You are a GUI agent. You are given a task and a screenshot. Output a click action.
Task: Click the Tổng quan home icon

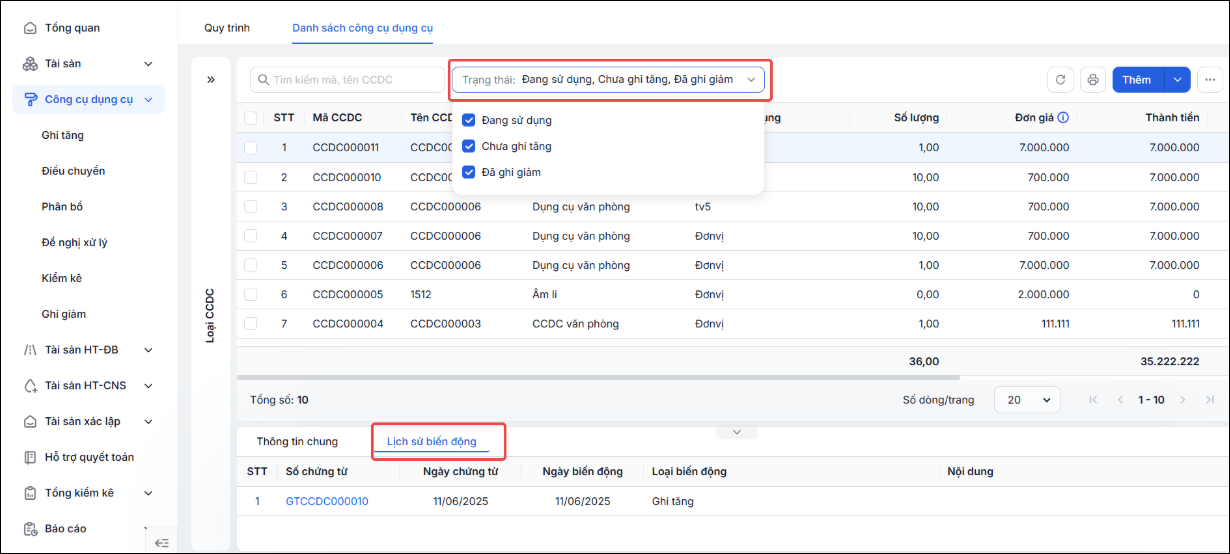click(30, 28)
